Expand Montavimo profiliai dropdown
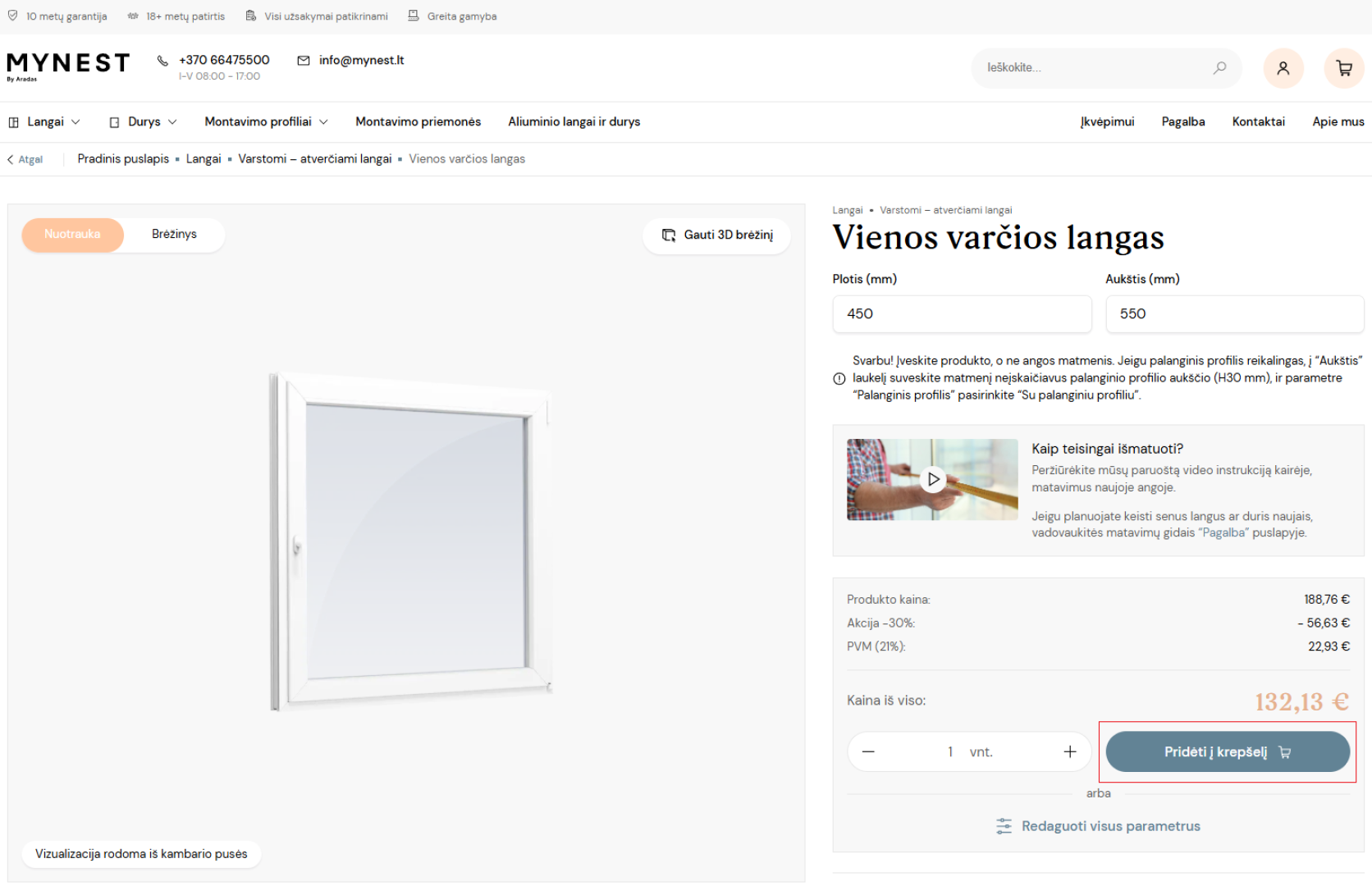The height and width of the screenshot is (886, 1372). click(266, 121)
